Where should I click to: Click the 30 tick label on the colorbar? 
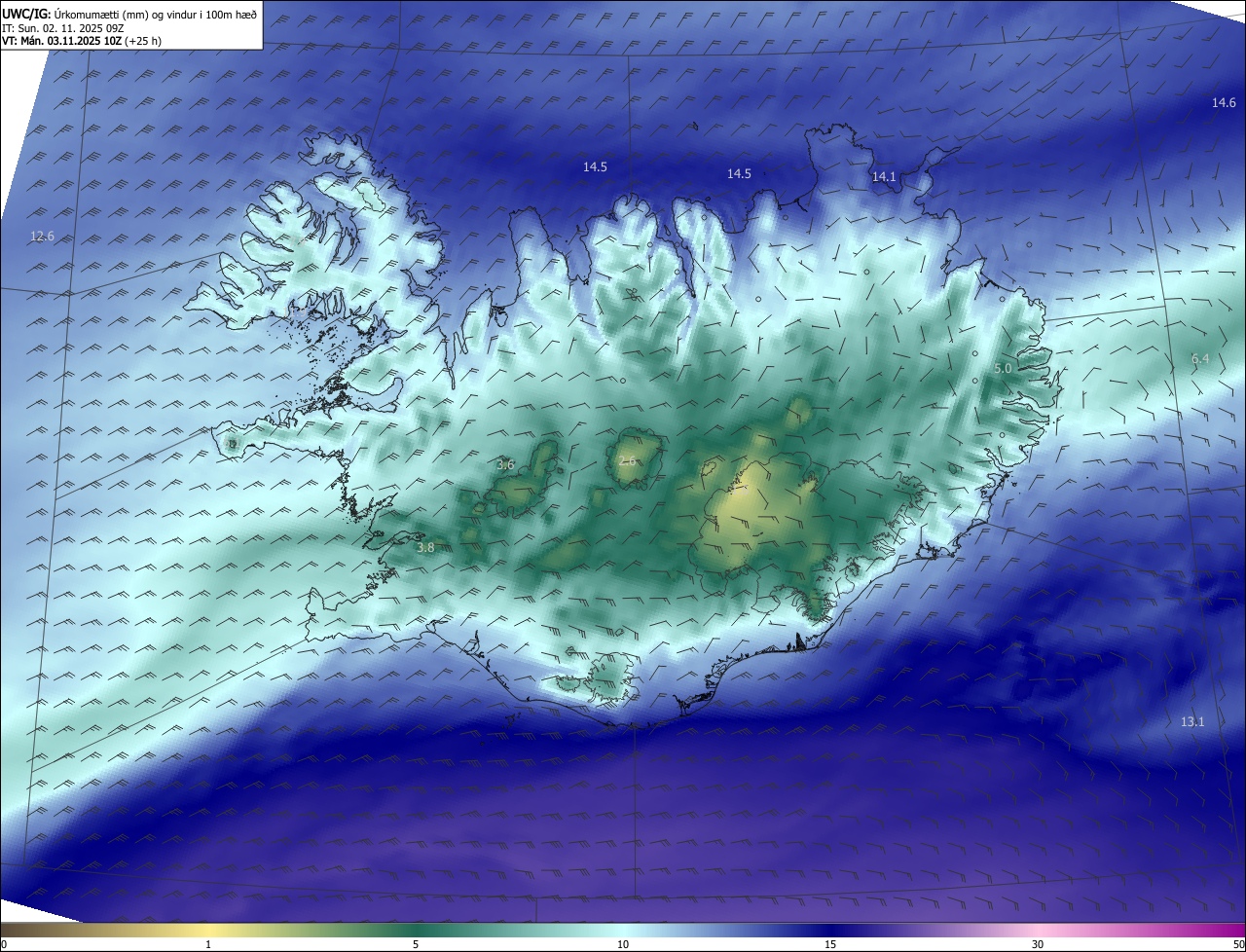[x=1038, y=944]
